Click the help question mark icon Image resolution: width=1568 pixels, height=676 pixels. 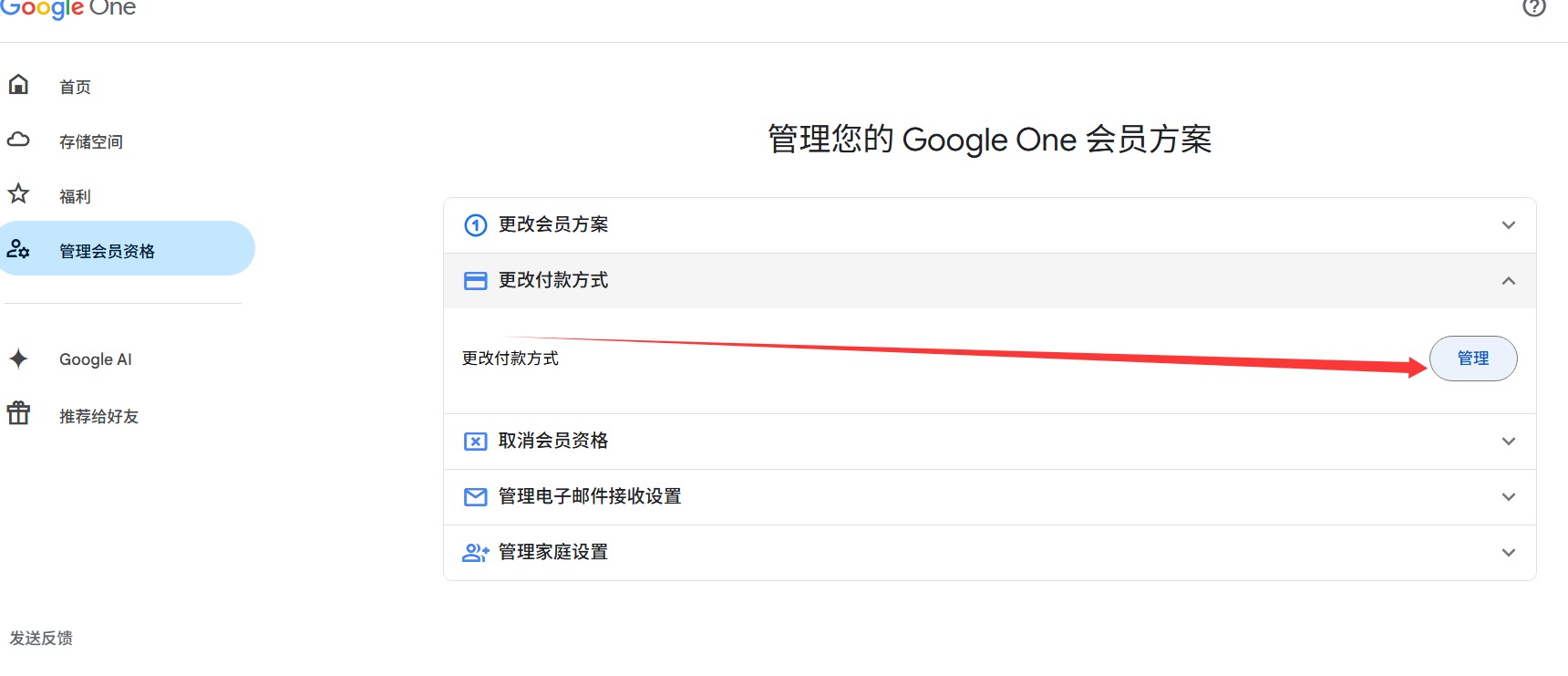pos(1534,7)
